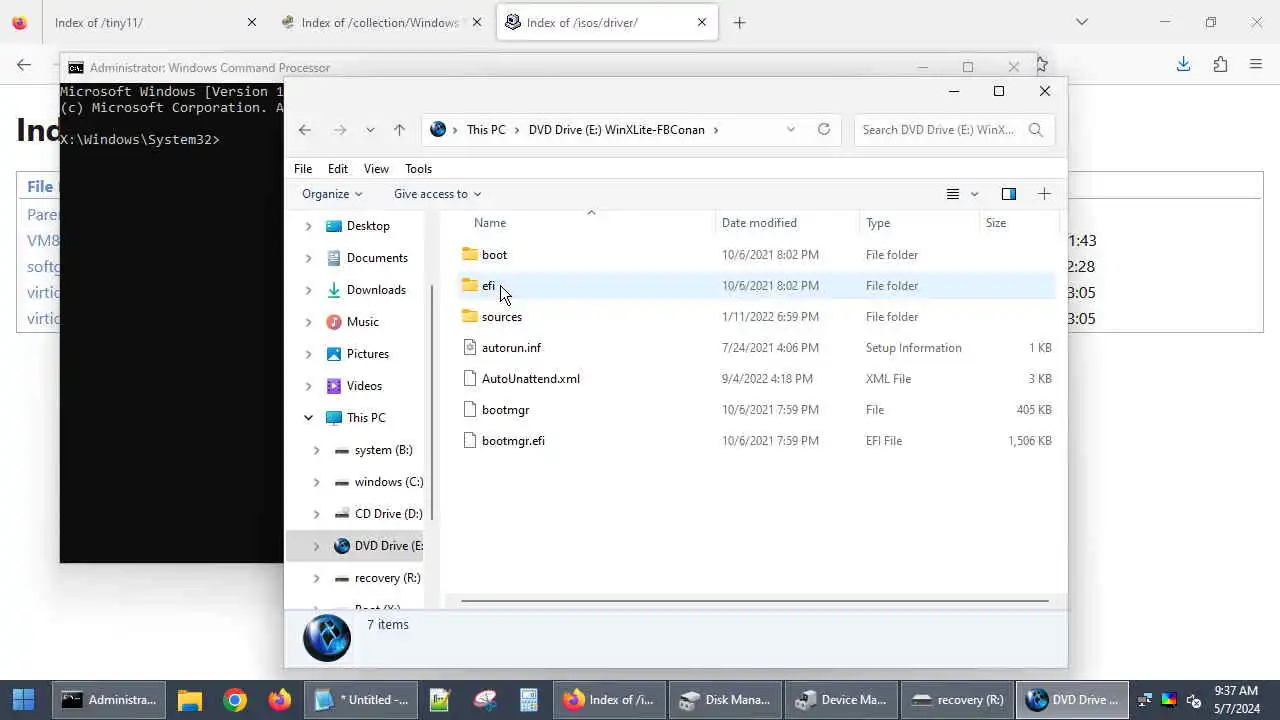
Task: Click the Firefox extensions icon
Action: tap(1220, 64)
